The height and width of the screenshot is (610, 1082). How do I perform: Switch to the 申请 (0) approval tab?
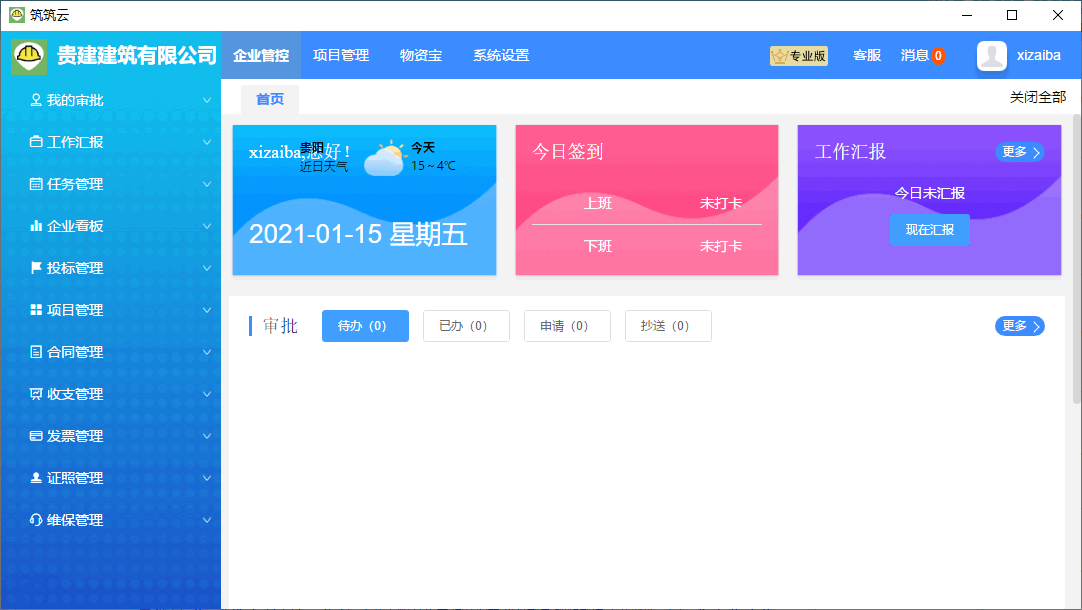click(567, 326)
